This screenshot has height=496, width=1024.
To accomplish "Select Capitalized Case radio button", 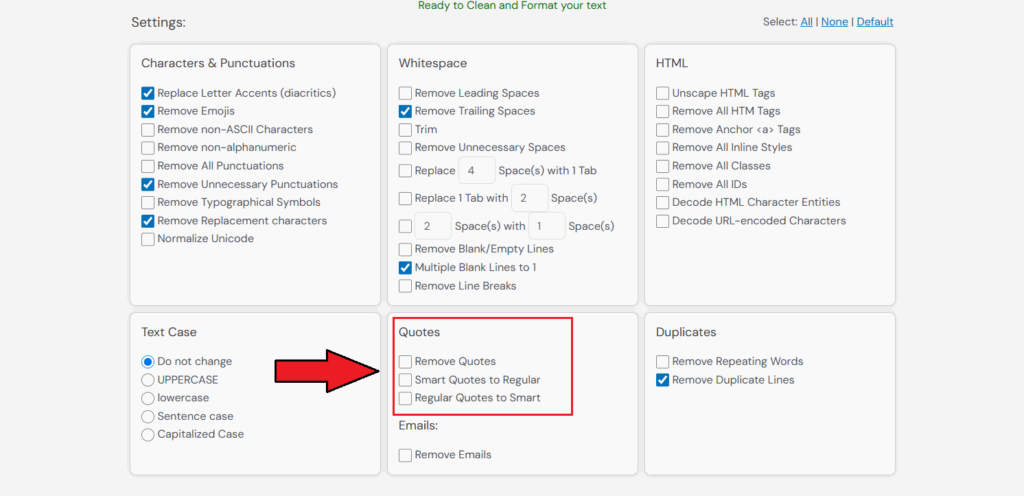I will pos(148,435).
